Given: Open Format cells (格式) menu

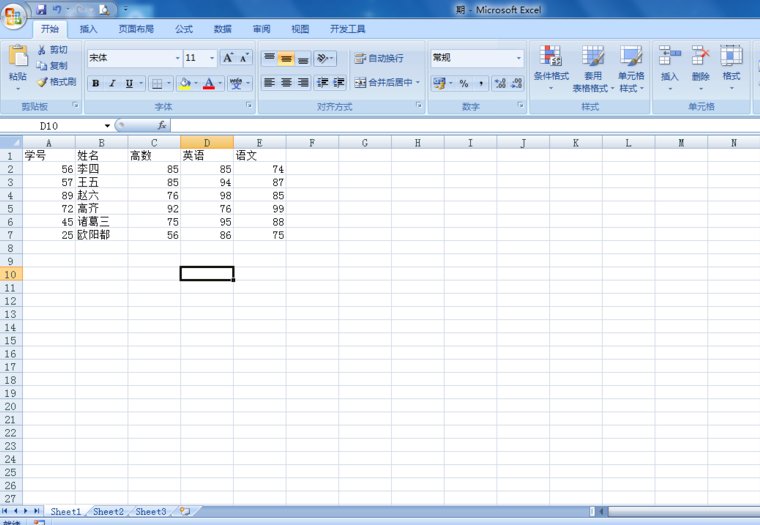Looking at the screenshot, I should point(731,68).
